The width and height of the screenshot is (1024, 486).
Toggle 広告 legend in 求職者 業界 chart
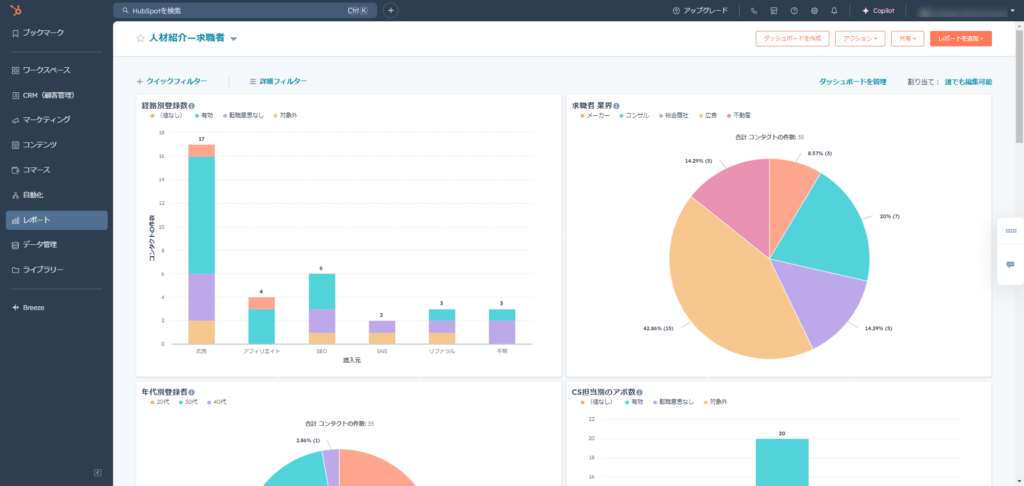pyautogui.click(x=708, y=116)
